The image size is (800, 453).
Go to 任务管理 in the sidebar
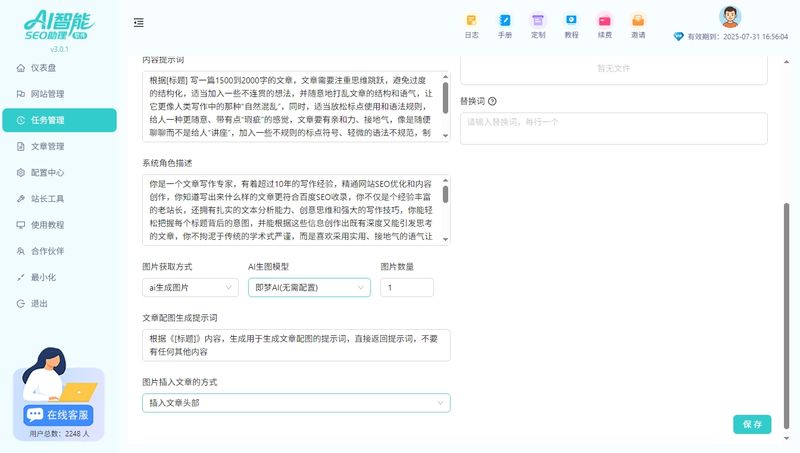pos(59,120)
